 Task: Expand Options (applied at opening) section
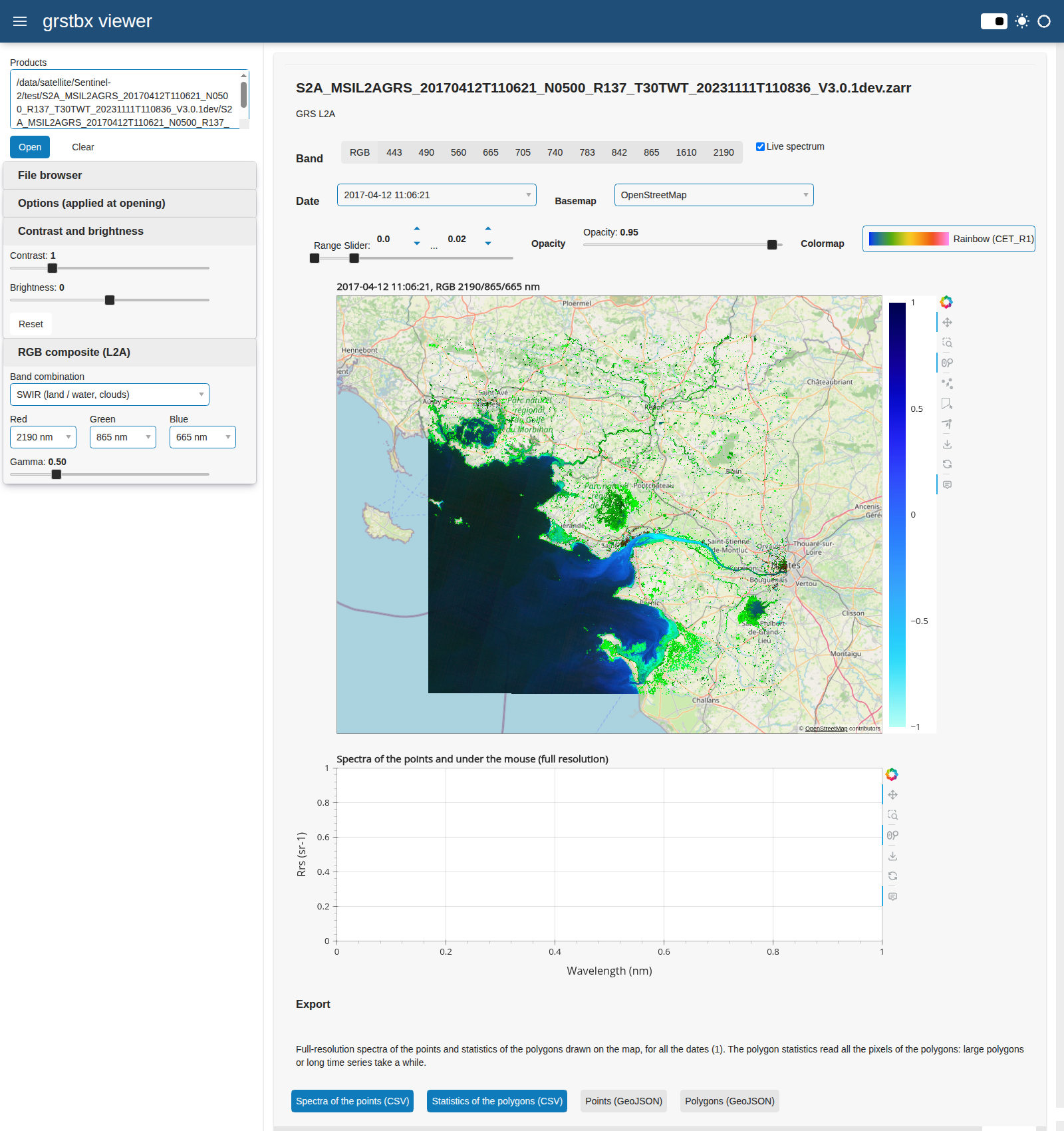(x=130, y=204)
